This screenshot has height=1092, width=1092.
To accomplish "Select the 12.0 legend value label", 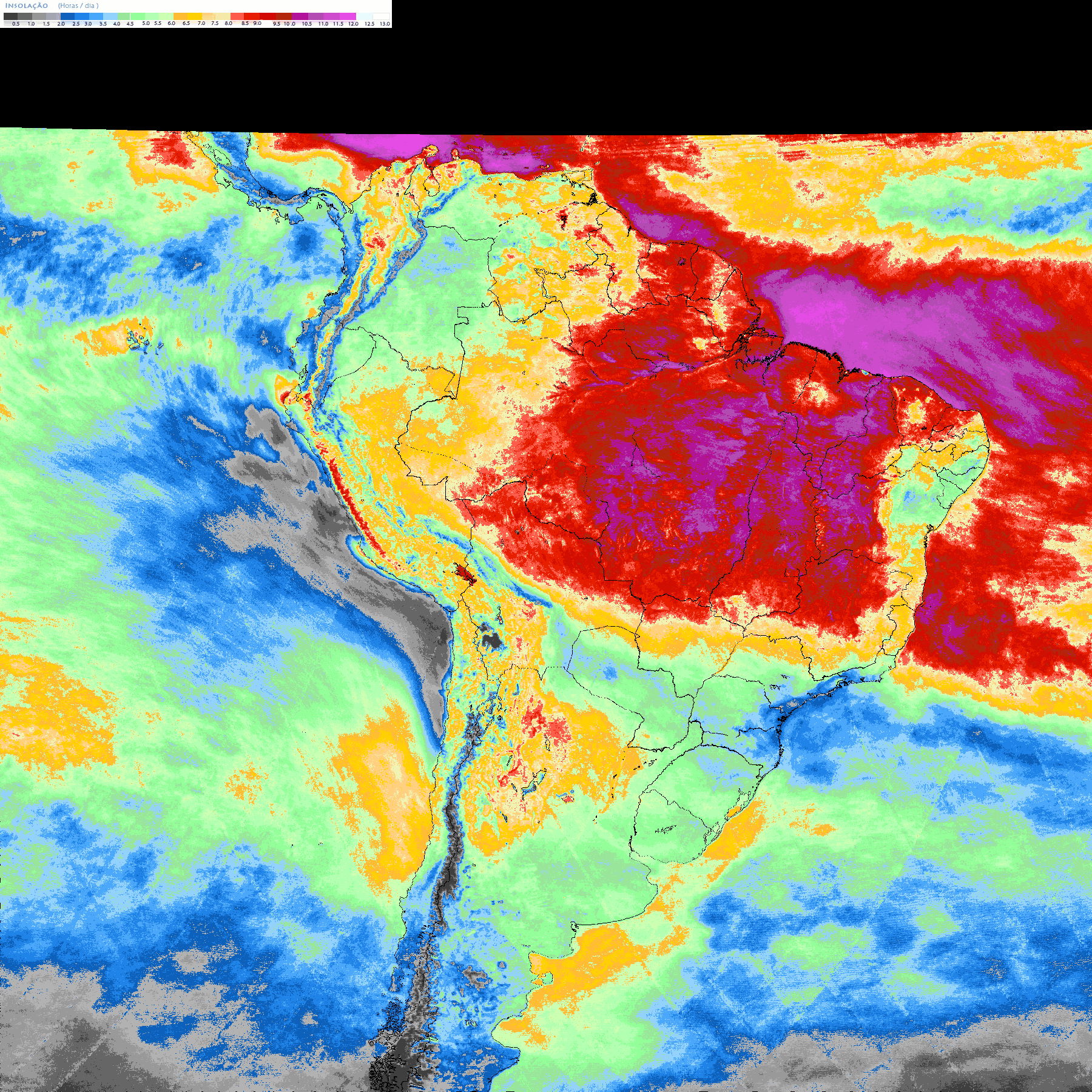I will [353, 24].
